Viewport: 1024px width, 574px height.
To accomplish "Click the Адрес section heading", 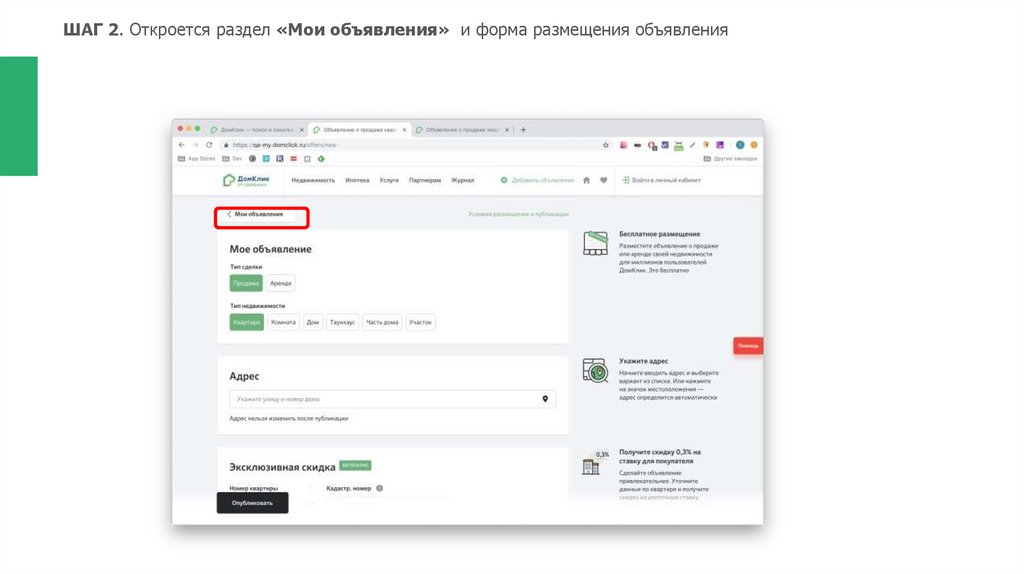I will tap(244, 377).
